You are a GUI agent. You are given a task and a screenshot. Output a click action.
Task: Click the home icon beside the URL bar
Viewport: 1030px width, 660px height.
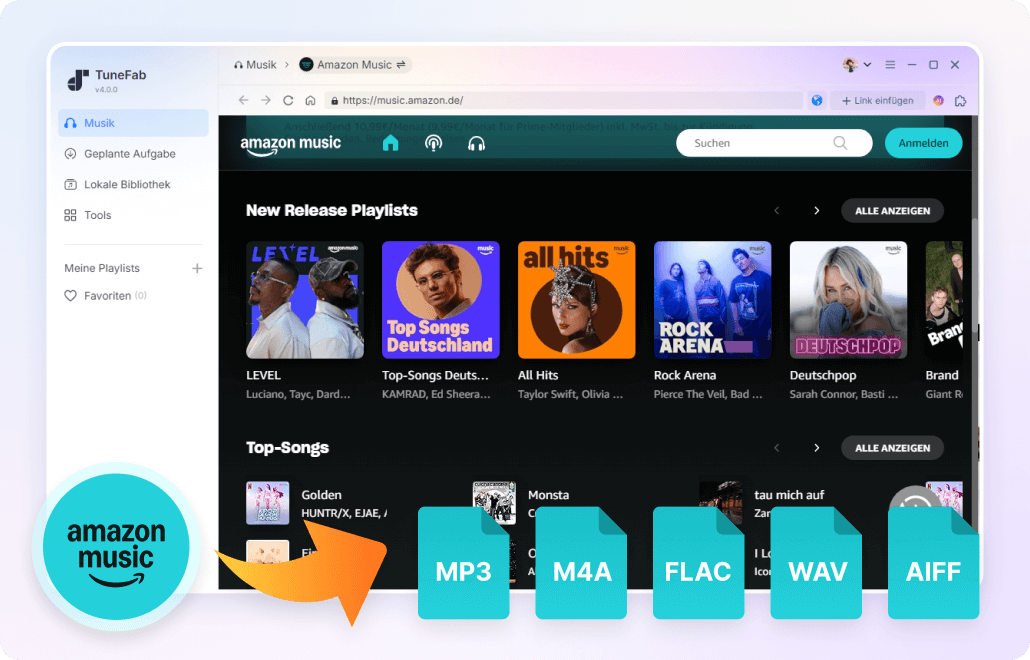pyautogui.click(x=310, y=100)
